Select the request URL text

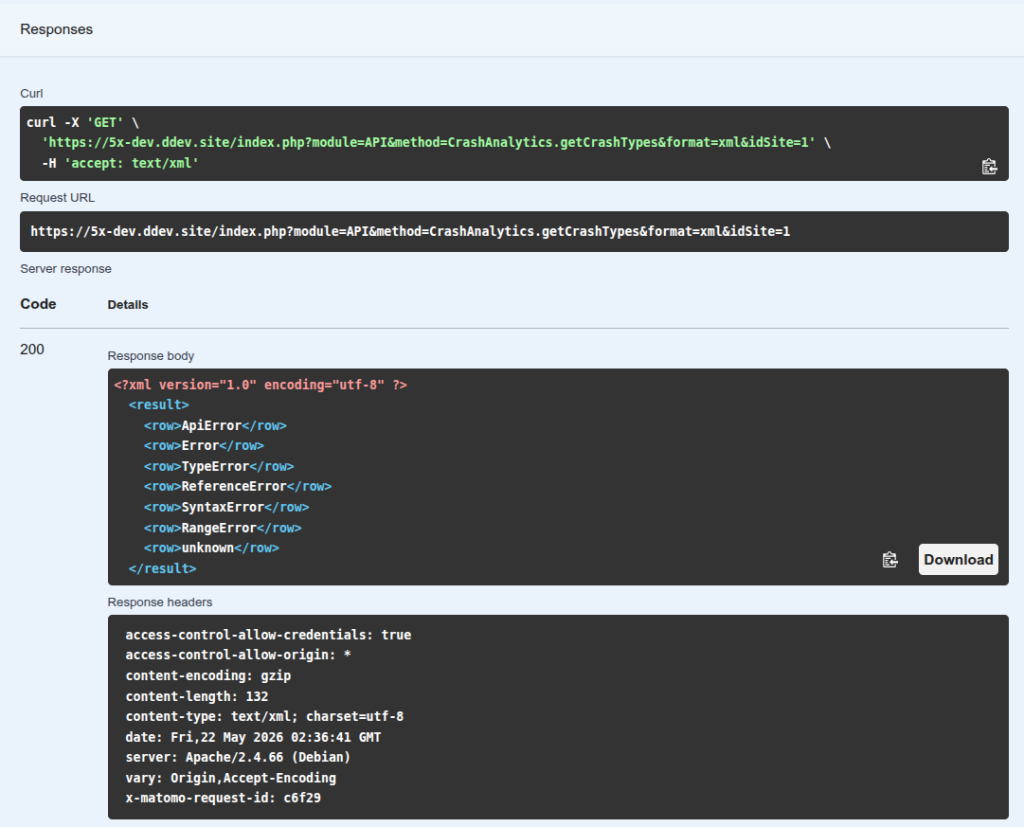[x=410, y=231]
